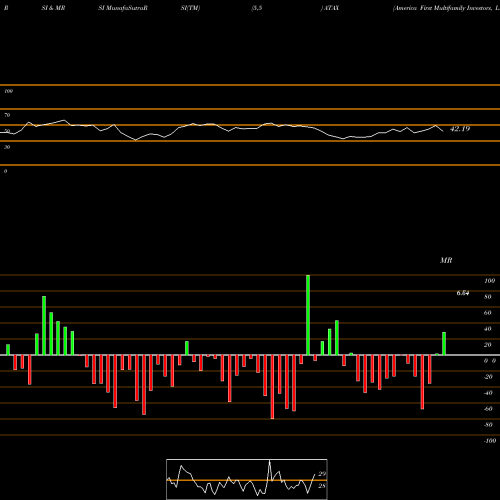
Task: Select the deepest red MR bar near -80
Action: [x=272, y=387]
